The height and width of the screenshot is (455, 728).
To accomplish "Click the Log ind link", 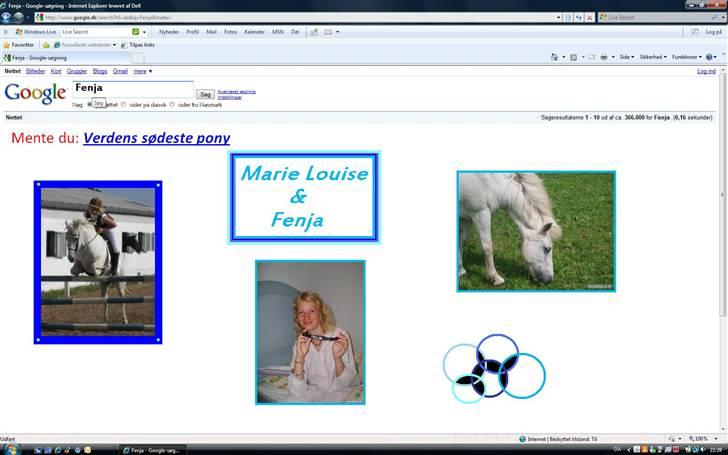I will click(x=706, y=72).
